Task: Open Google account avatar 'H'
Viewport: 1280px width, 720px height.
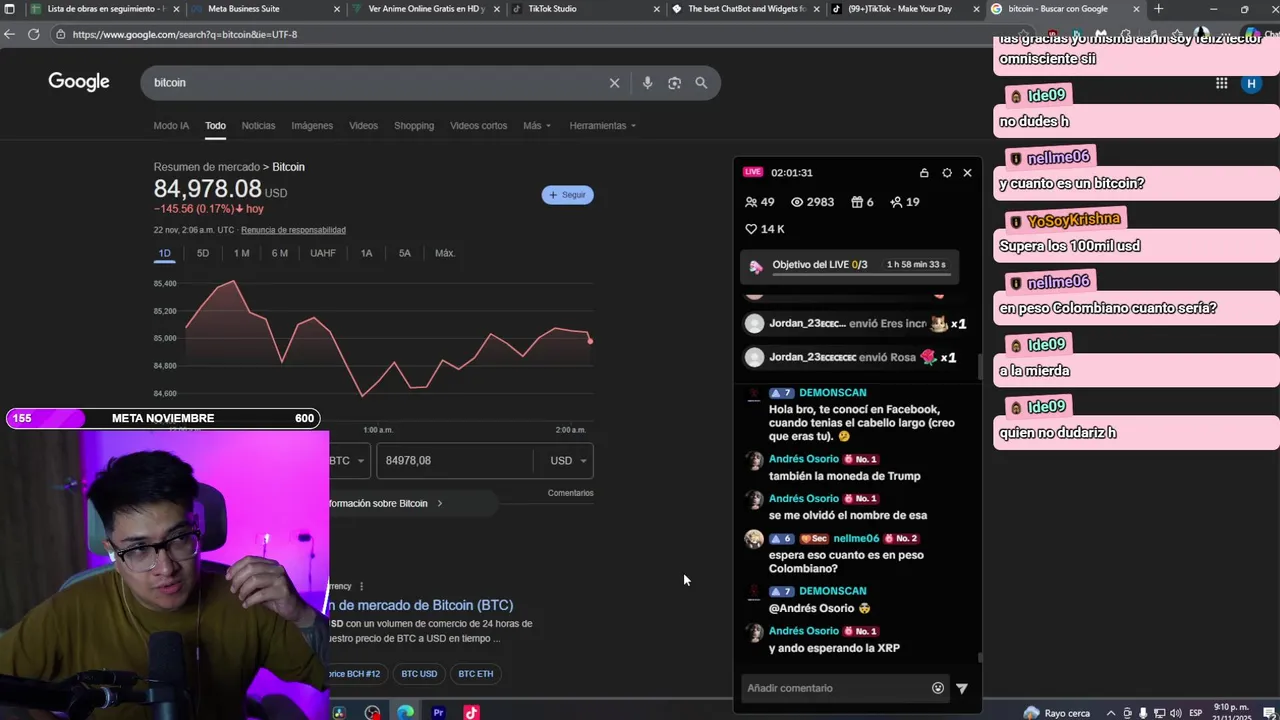Action: click(x=1251, y=84)
